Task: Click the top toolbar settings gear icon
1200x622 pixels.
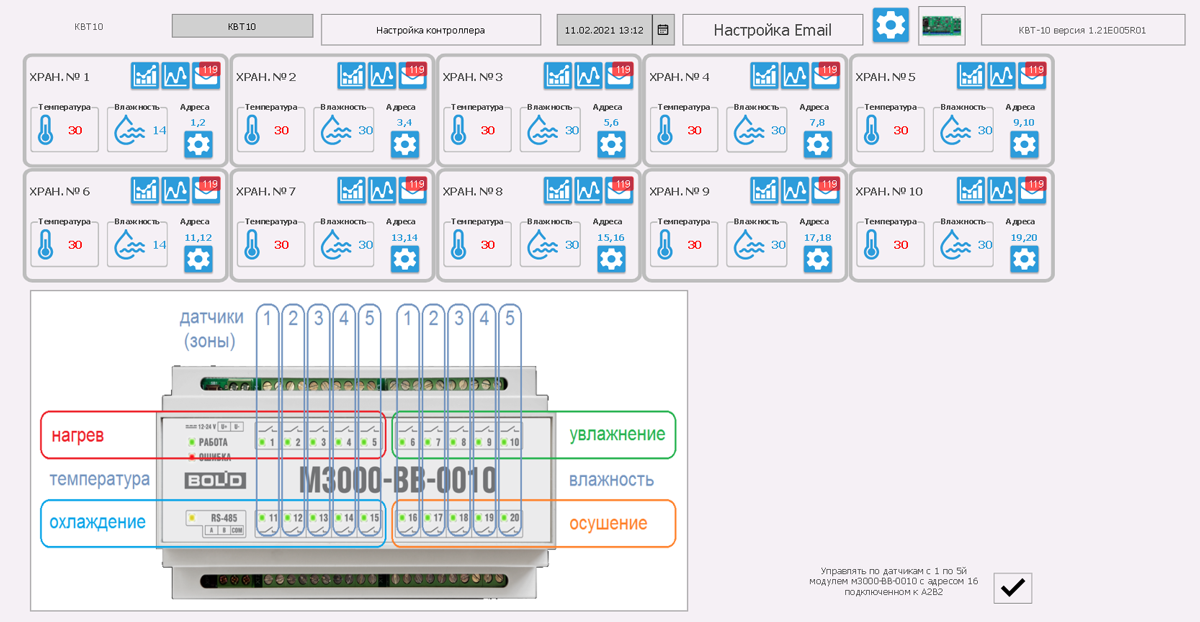Action: click(891, 26)
